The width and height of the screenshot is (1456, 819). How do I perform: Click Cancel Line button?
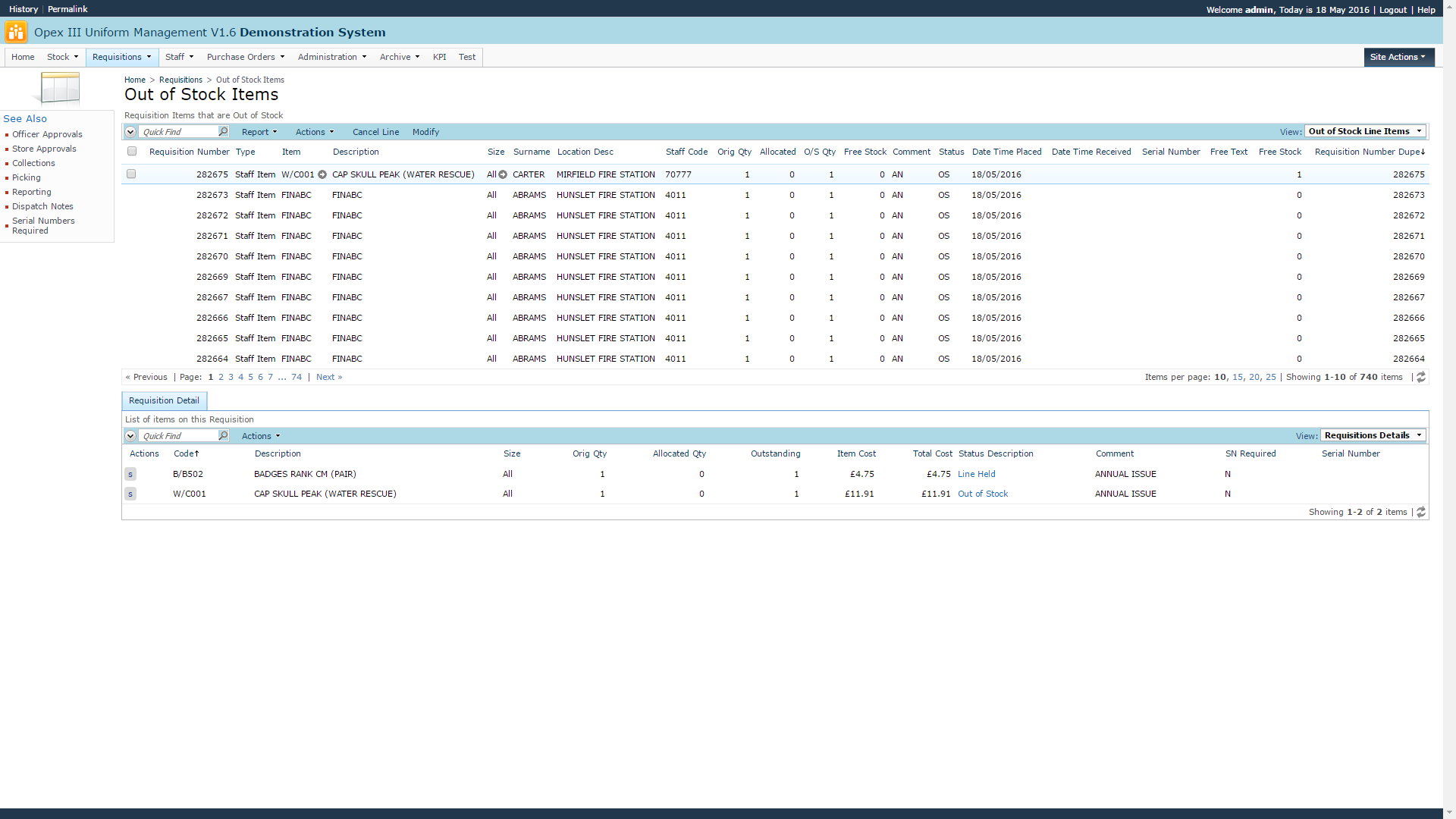pyautogui.click(x=375, y=132)
